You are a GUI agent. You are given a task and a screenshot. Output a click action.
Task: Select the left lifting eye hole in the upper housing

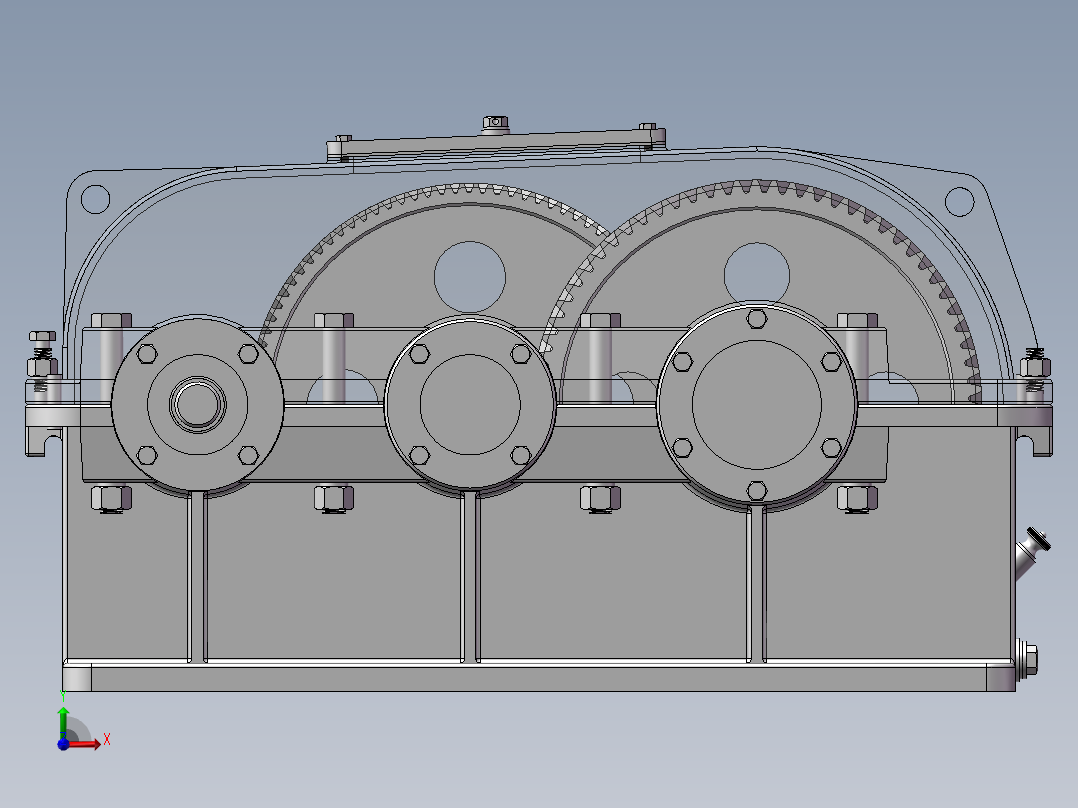tap(96, 199)
